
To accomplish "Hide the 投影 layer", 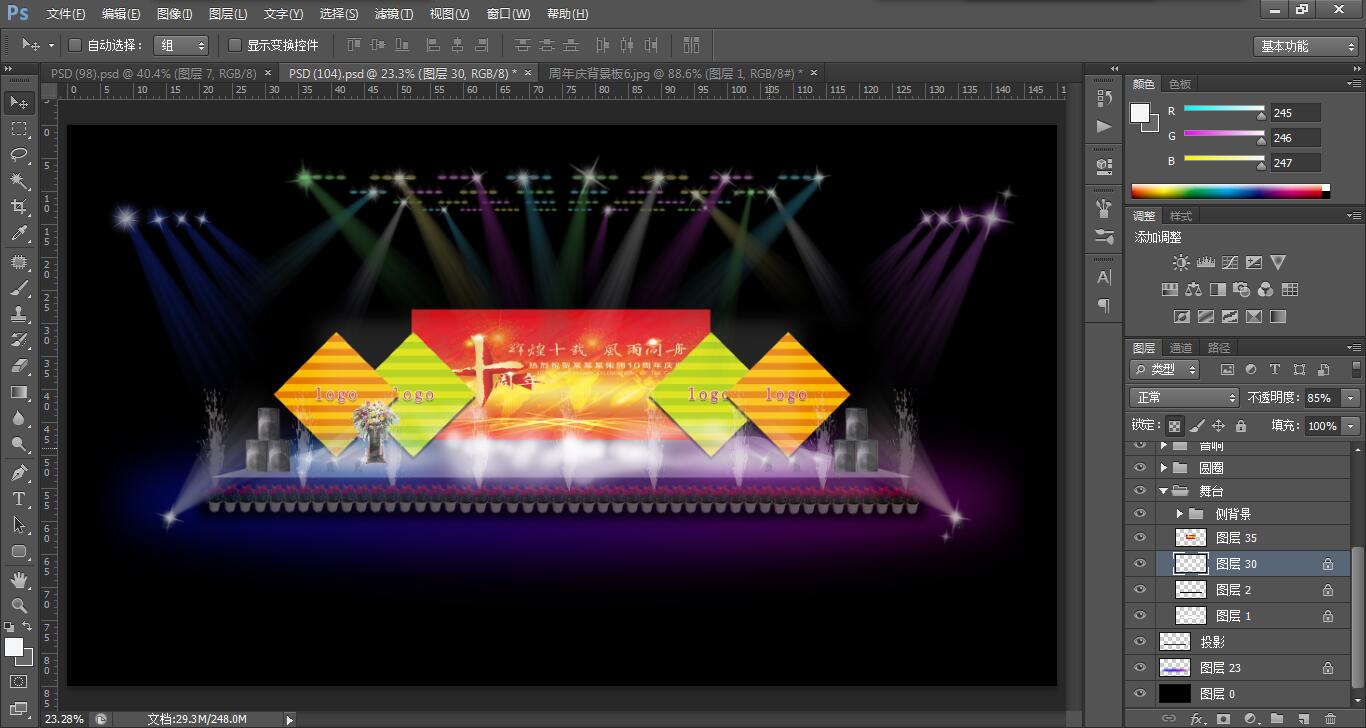I will (1139, 642).
